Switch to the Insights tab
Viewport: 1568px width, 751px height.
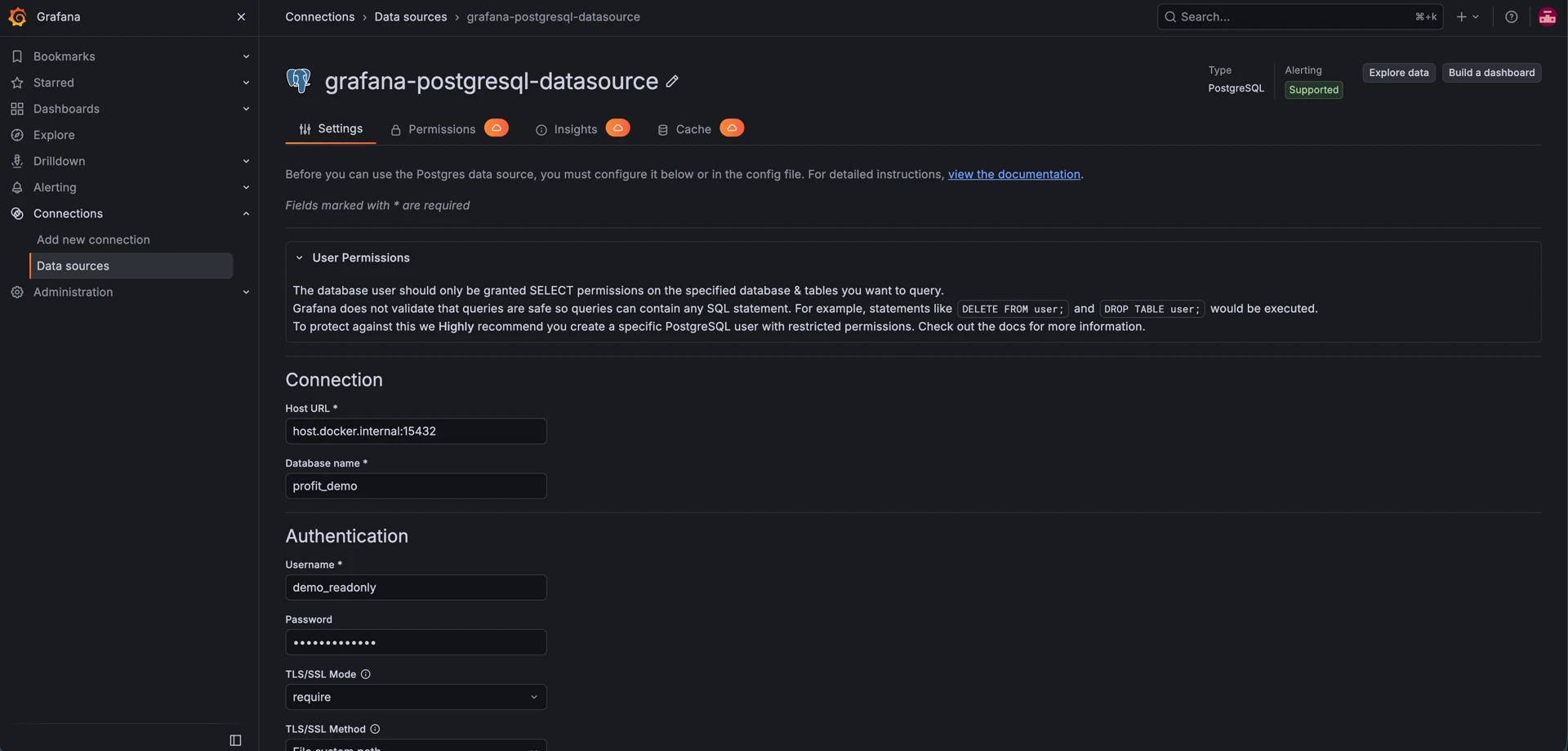pyautogui.click(x=567, y=129)
